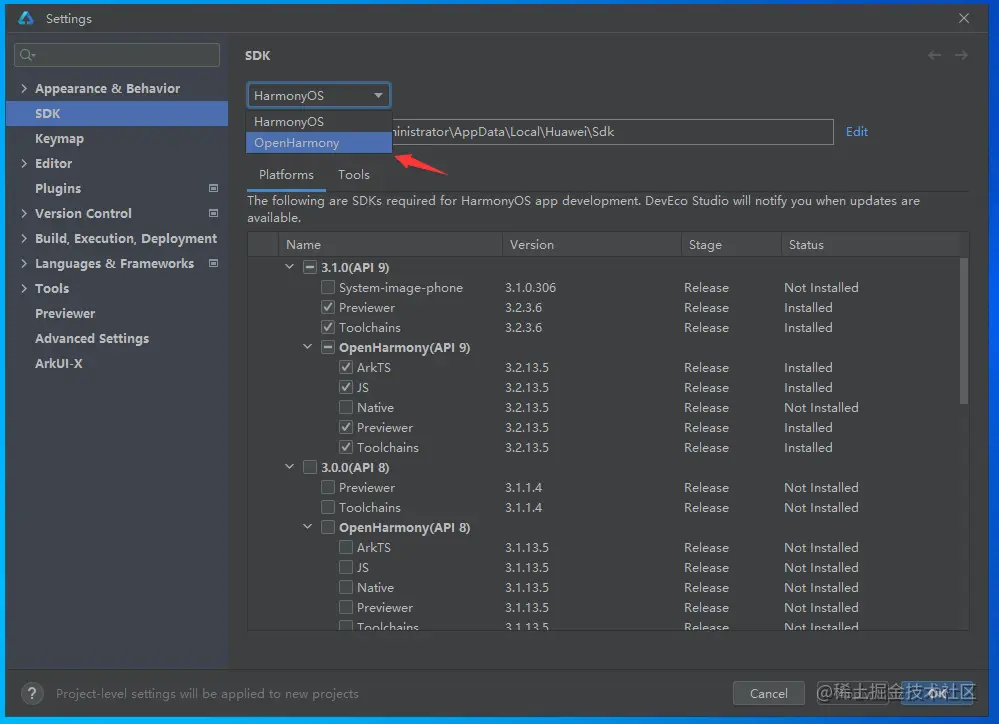Click the help question mark icon
This screenshot has width=999, height=724.
(32, 693)
